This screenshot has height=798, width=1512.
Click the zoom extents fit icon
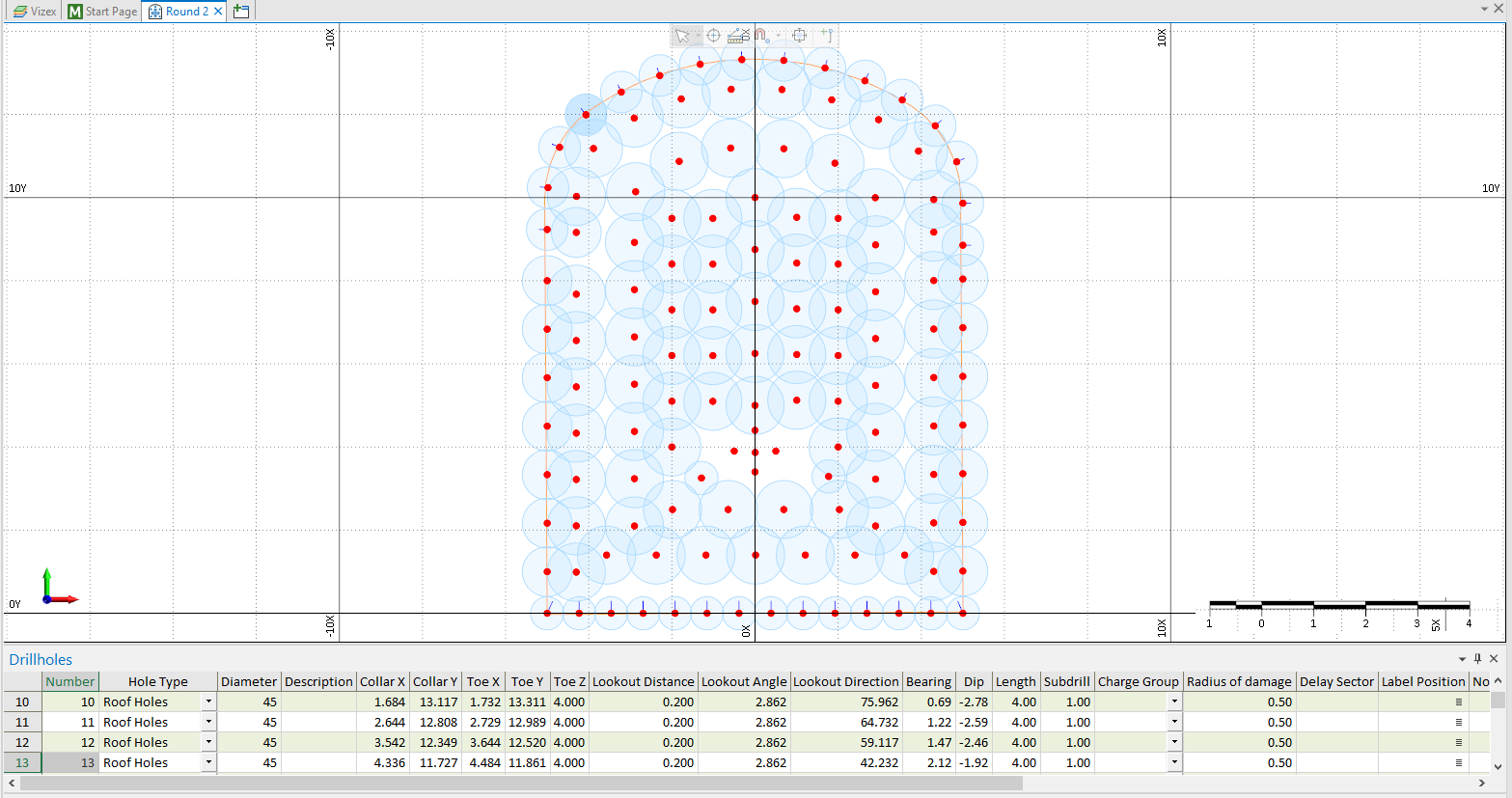point(799,36)
